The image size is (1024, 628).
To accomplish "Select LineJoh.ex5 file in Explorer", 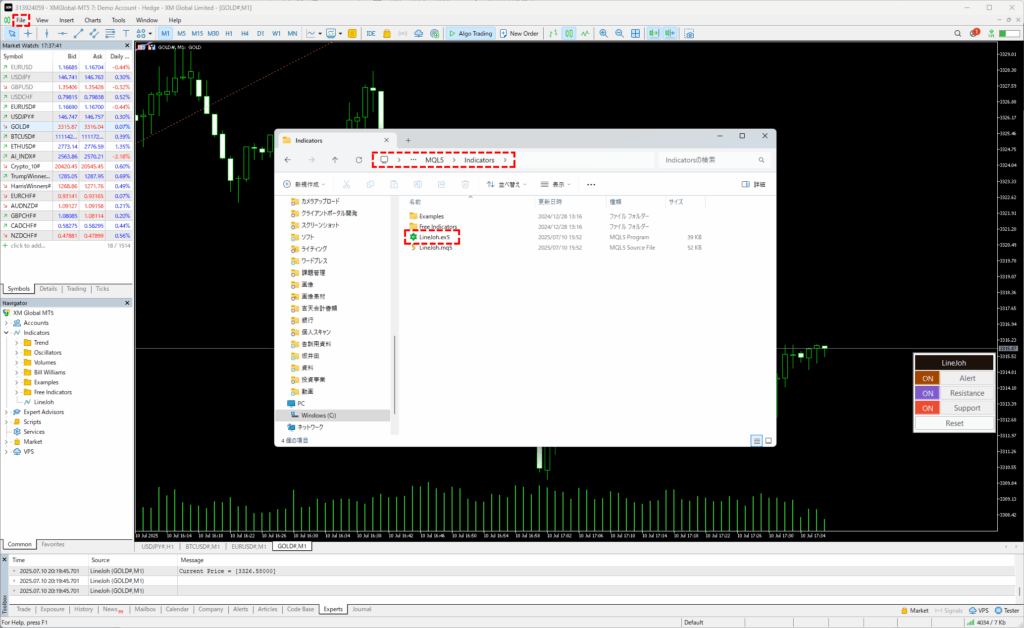I will click(434, 237).
